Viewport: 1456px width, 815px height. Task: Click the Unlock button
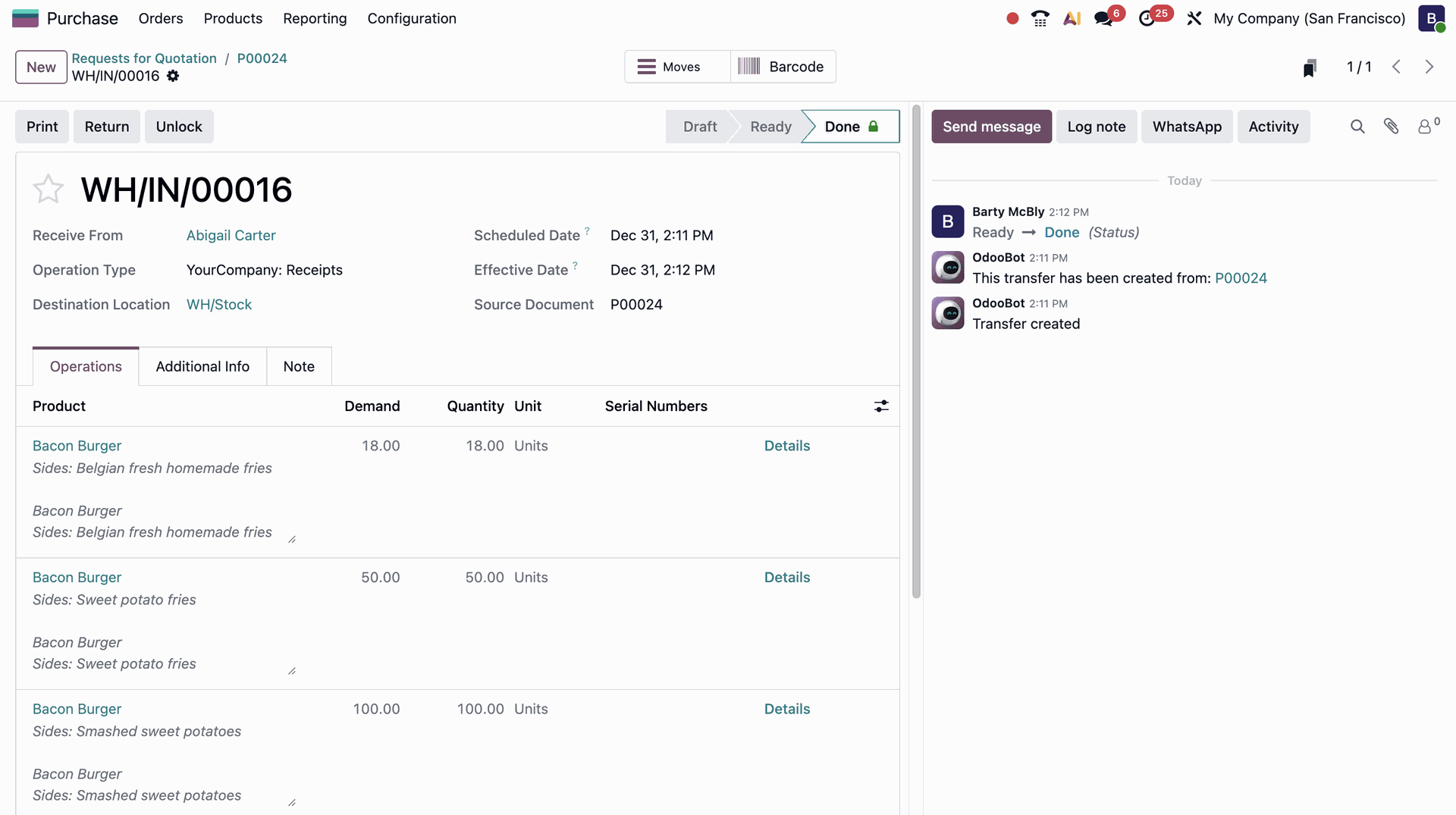click(179, 127)
